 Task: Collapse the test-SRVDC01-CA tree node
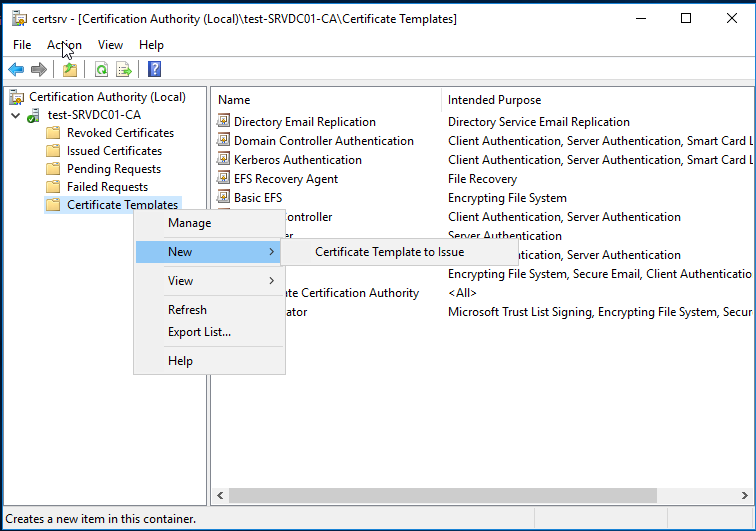[x=15, y=116]
